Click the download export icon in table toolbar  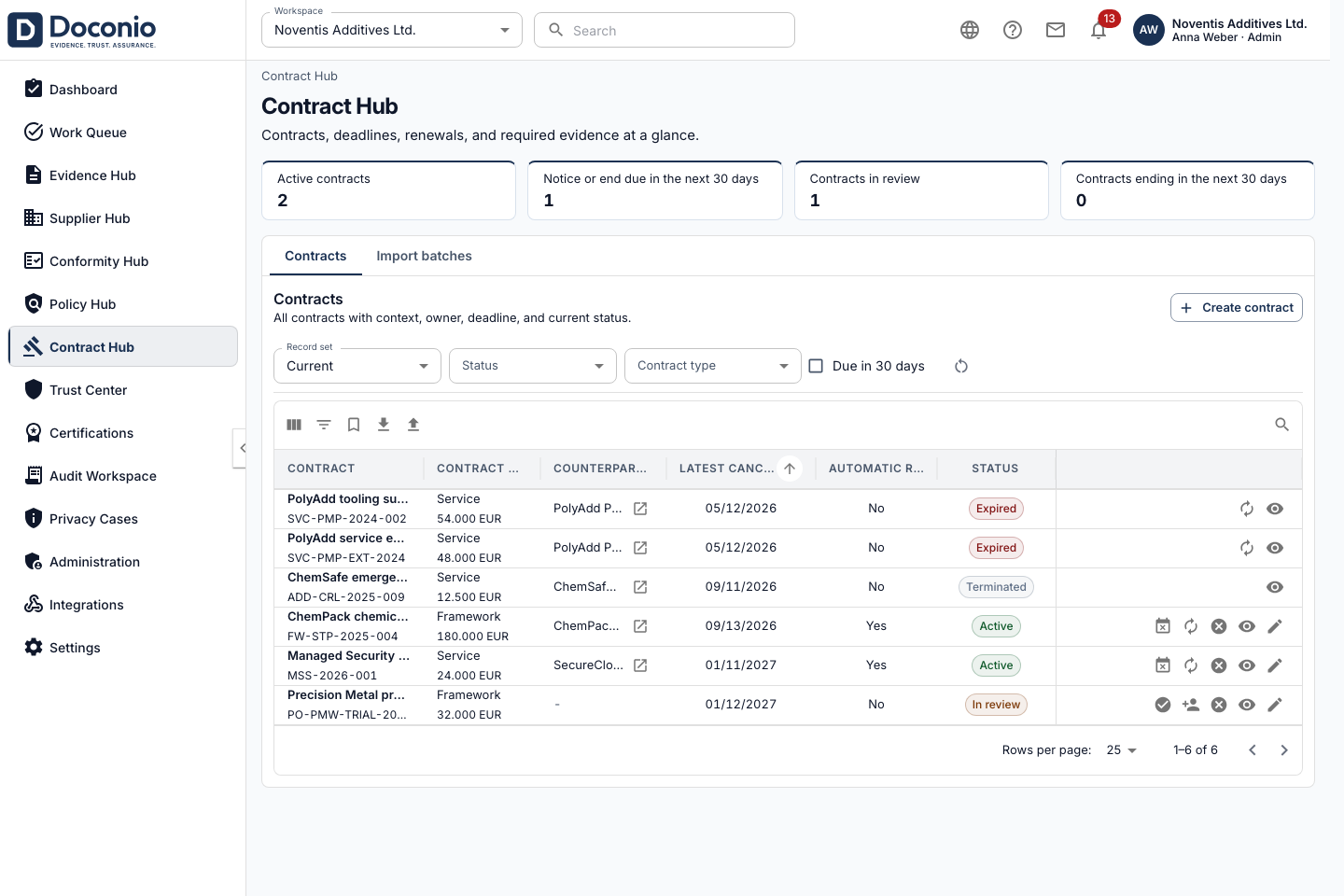pyautogui.click(x=384, y=425)
